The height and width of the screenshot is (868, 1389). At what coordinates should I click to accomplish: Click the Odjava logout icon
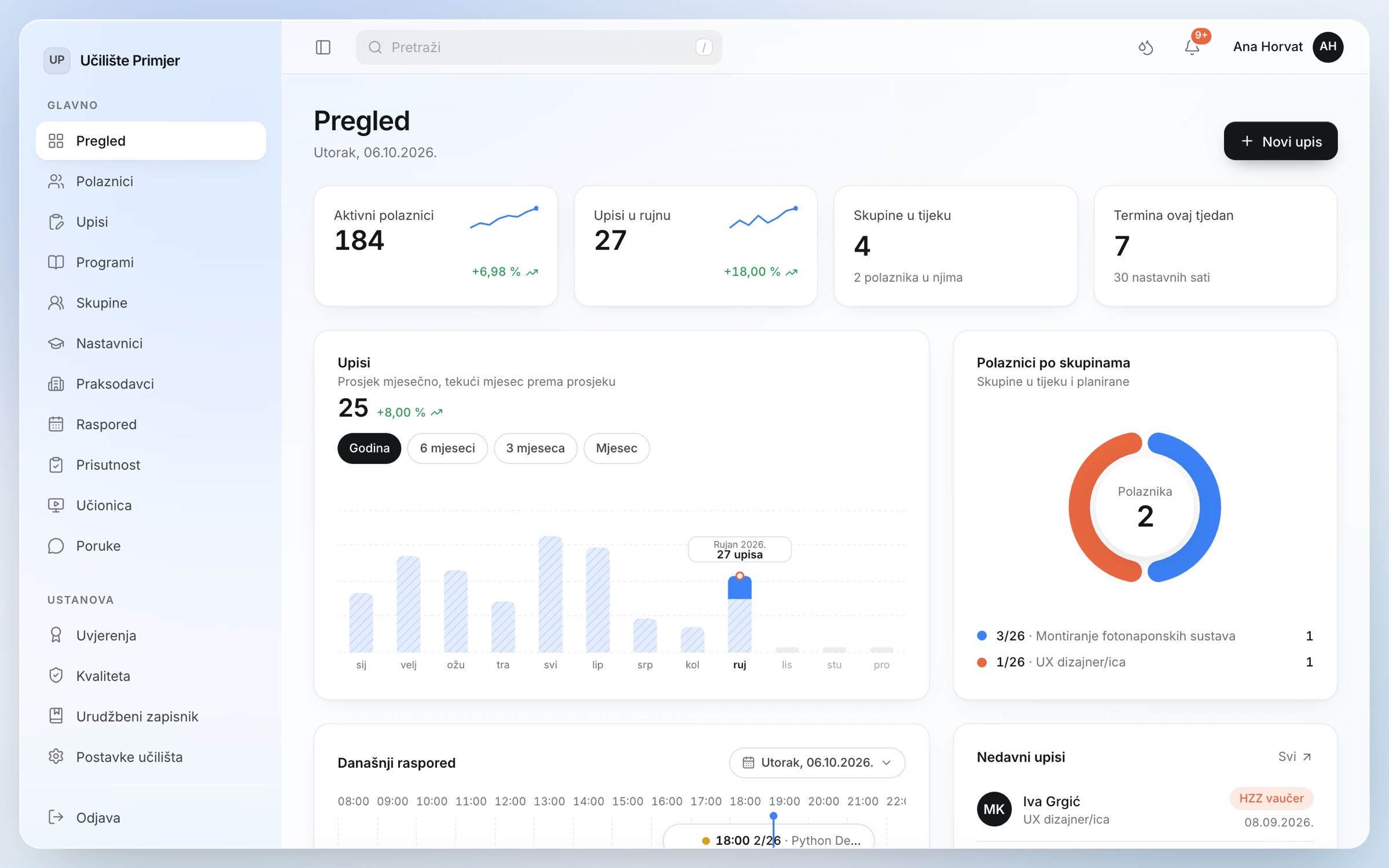pos(56,817)
